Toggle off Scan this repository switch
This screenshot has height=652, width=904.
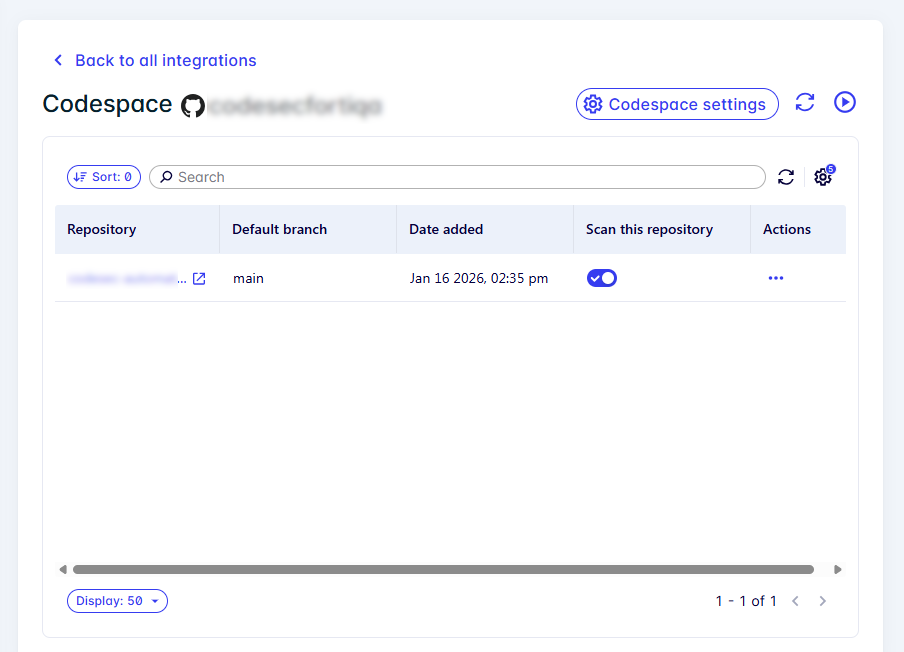pos(602,278)
